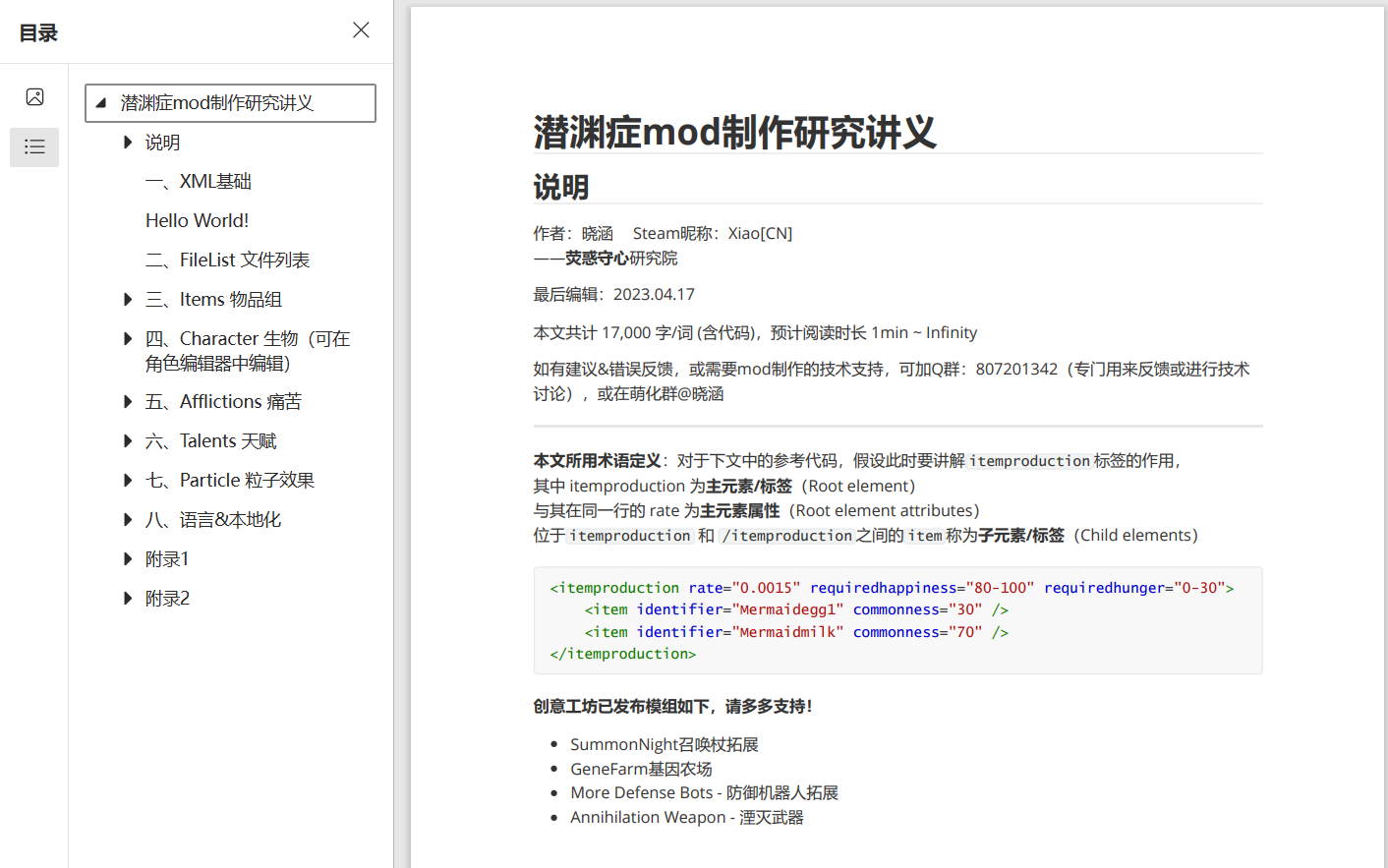Click More Defense Bots list item
This screenshot has width=1388, height=868.
pos(704,793)
